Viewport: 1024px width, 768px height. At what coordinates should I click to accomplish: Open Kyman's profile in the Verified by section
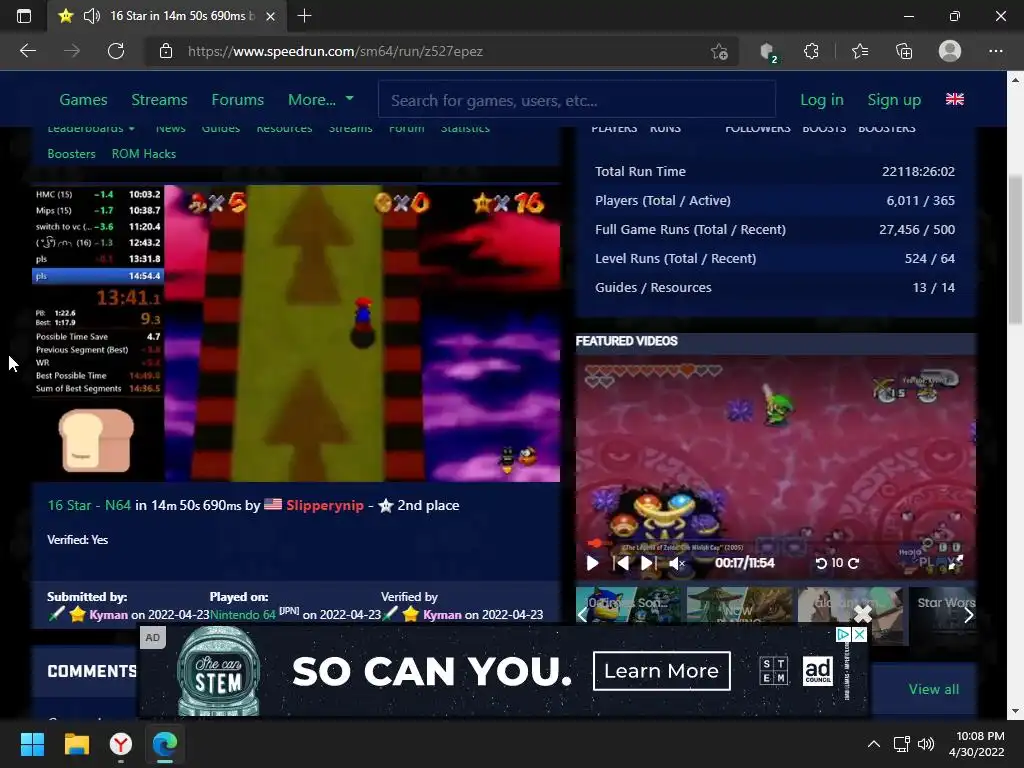[442, 615]
